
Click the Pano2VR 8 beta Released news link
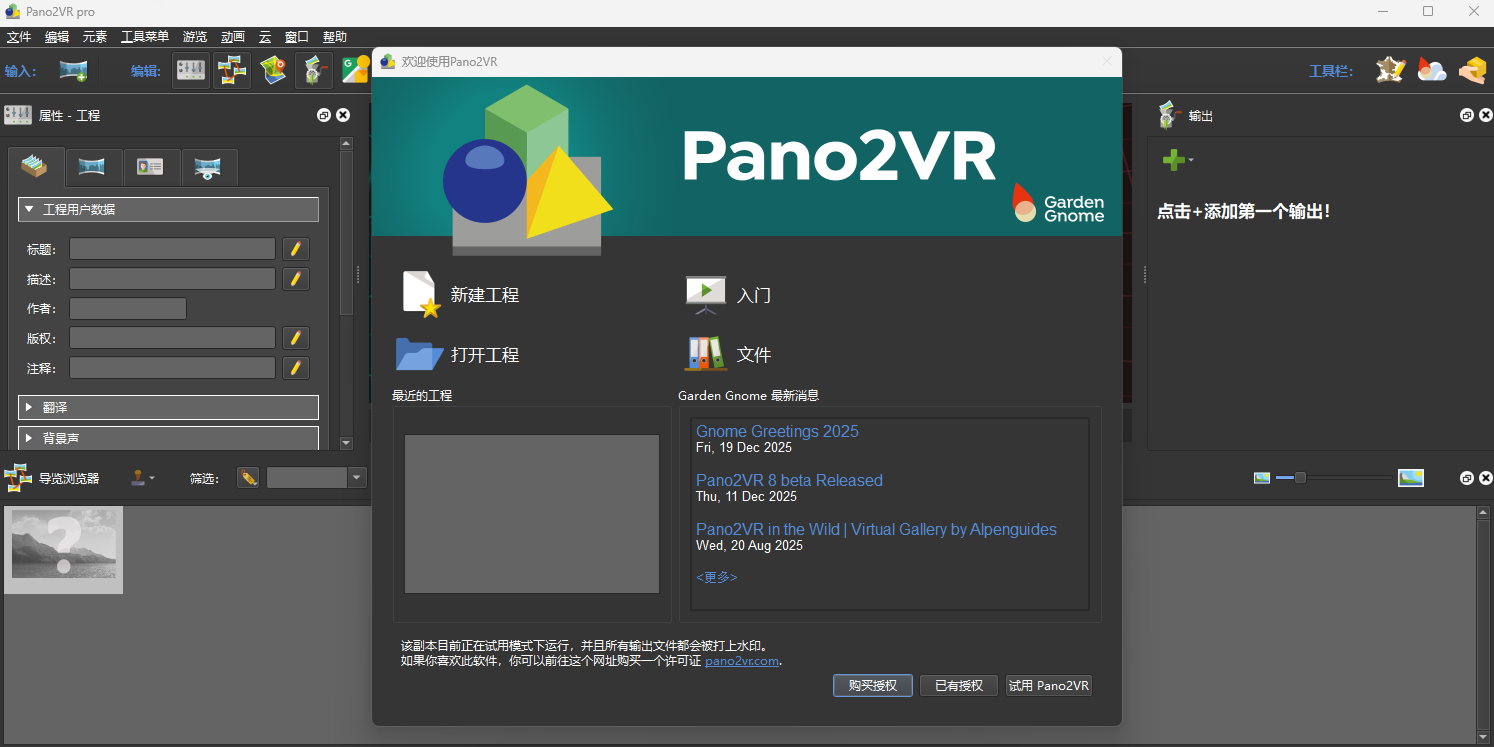point(789,480)
